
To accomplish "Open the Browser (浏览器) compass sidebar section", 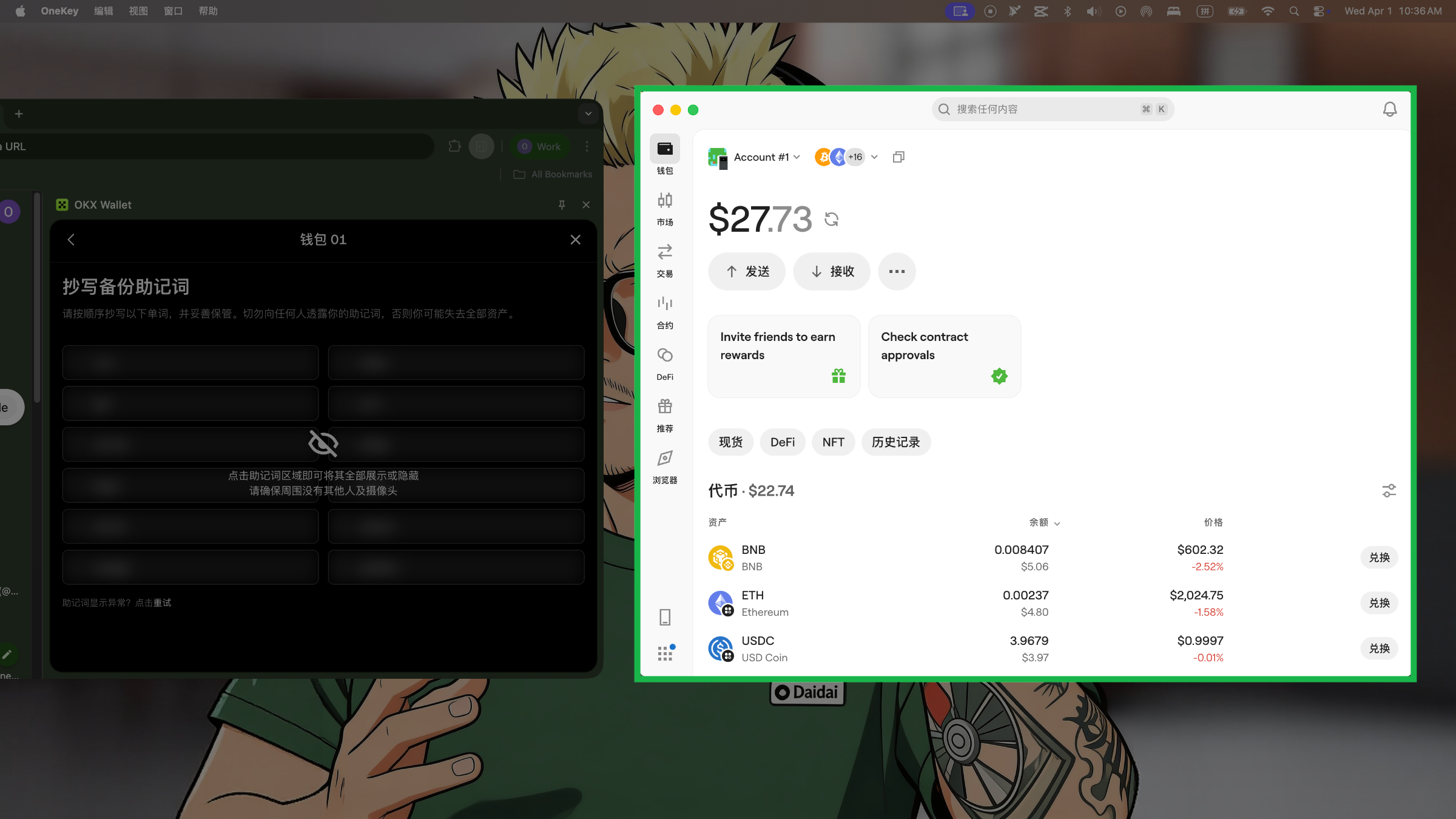I will pos(665,466).
